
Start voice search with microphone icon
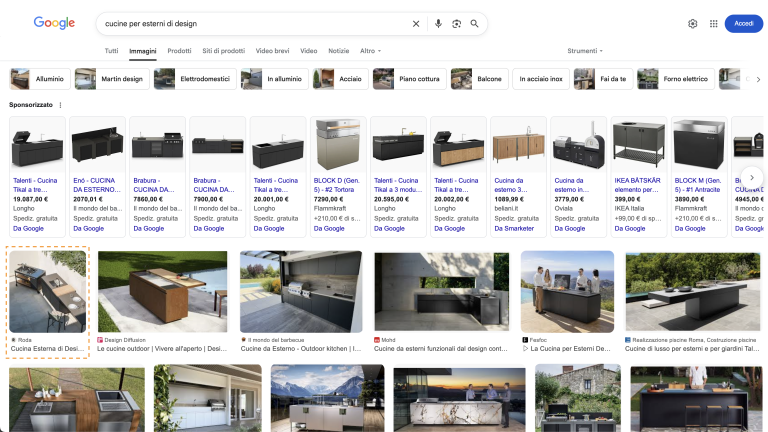coord(438,24)
